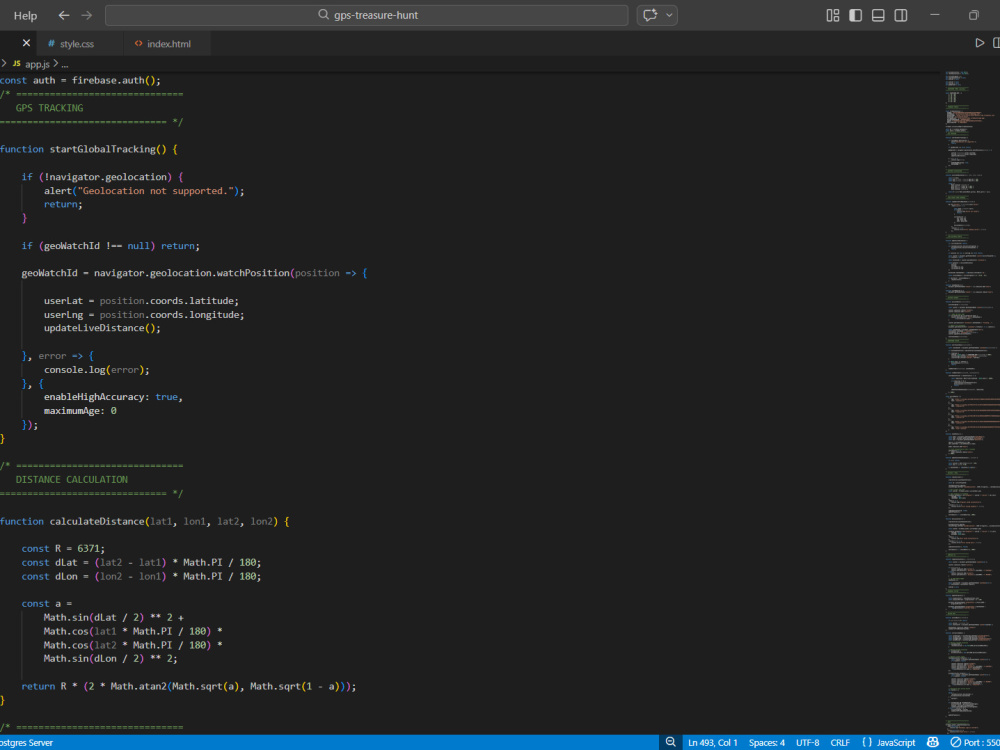Click the Postgres Server status item
The height and width of the screenshot is (750, 1000).
(x=27, y=742)
